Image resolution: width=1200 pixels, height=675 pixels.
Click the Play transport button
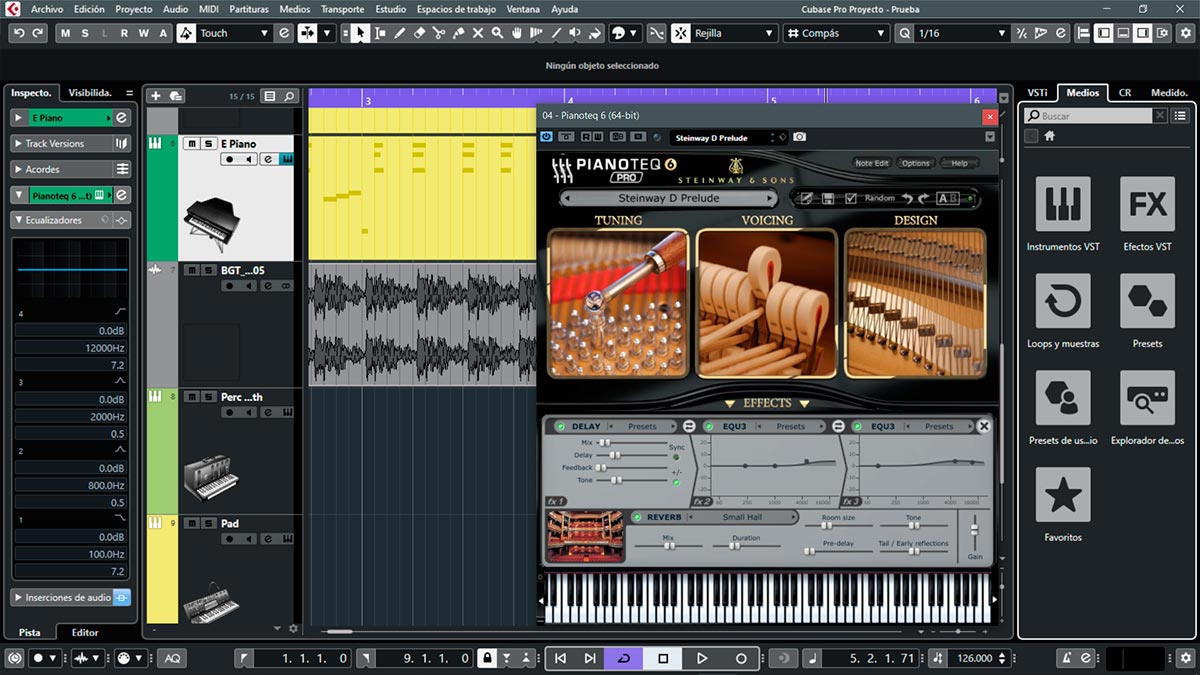tap(701, 658)
